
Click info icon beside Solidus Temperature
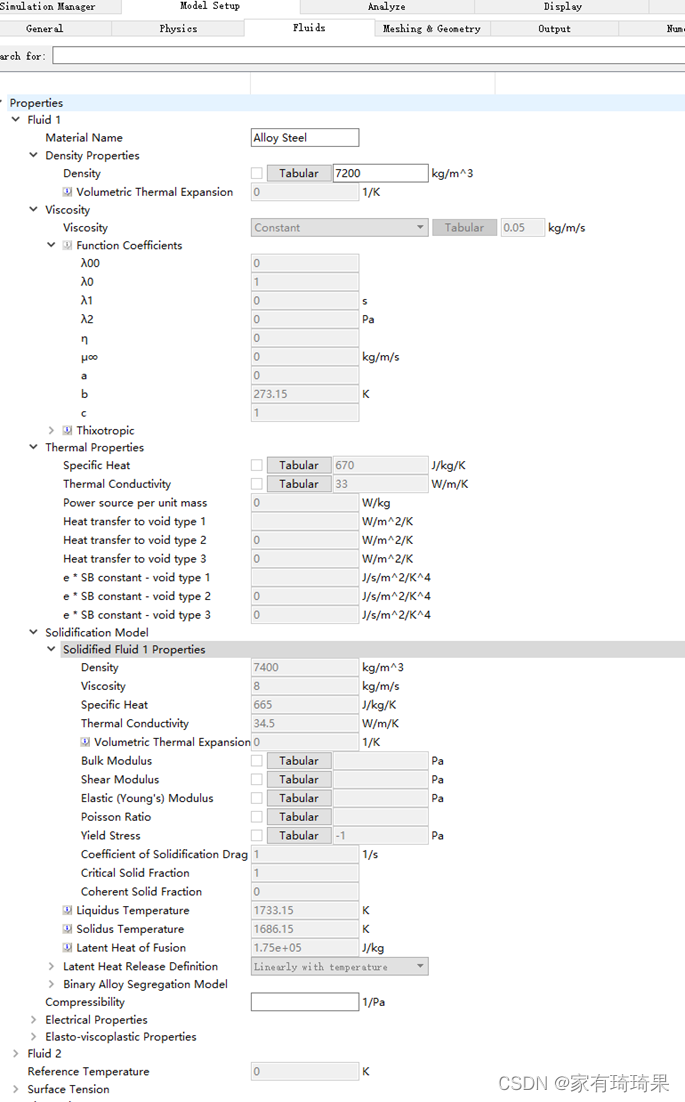pyautogui.click(x=67, y=929)
